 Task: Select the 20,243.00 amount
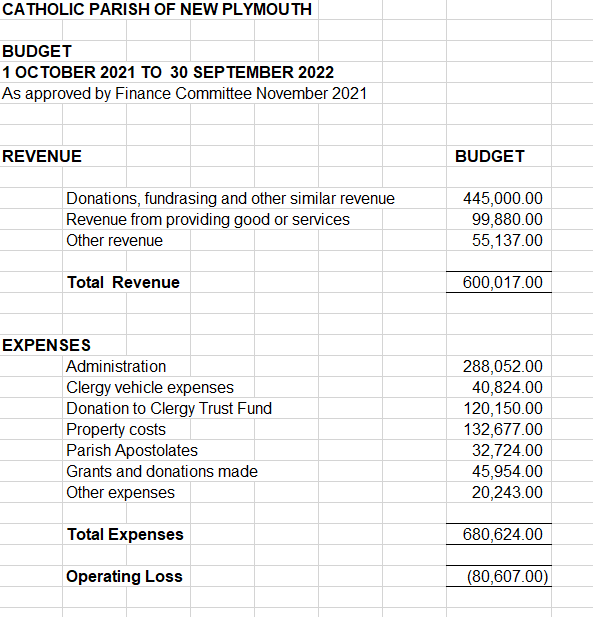pyautogui.click(x=507, y=492)
